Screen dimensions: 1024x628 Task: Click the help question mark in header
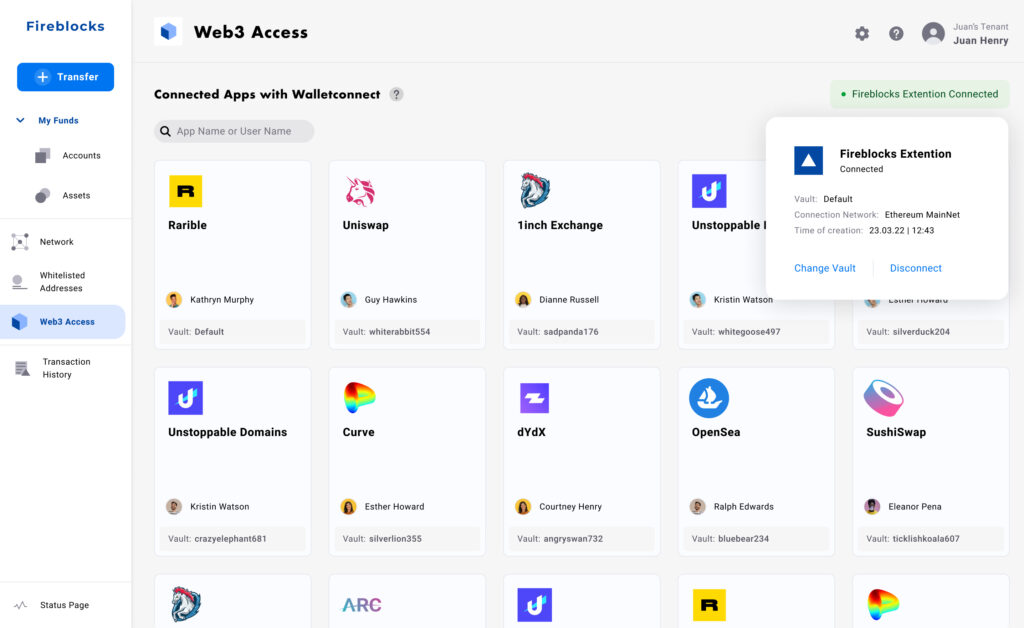click(x=896, y=33)
